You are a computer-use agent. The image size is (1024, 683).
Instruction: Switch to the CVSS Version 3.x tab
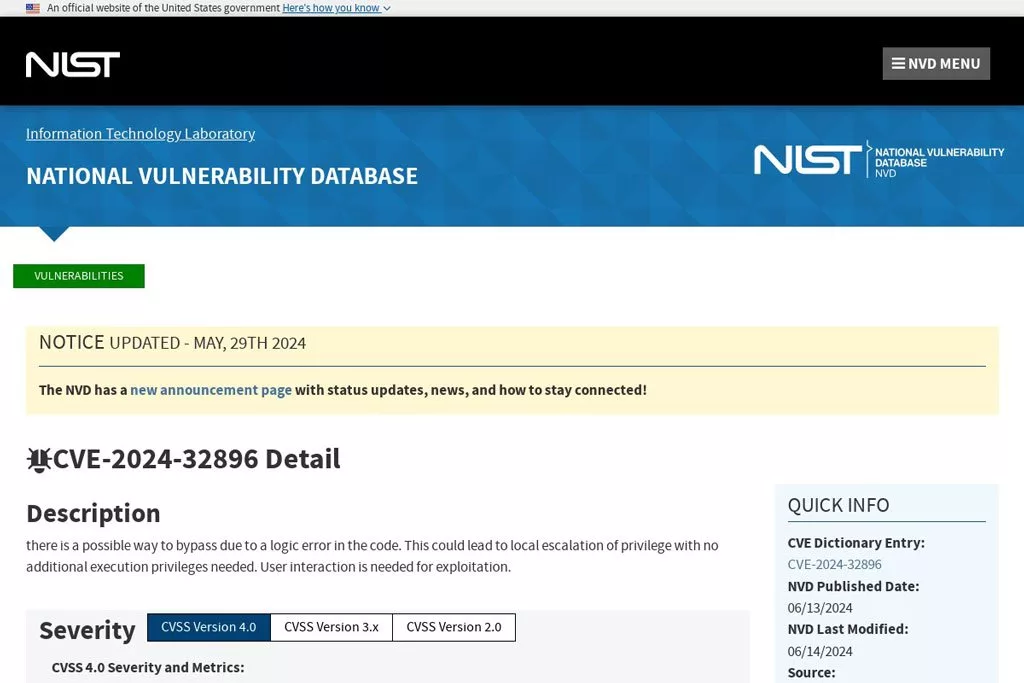coord(331,627)
